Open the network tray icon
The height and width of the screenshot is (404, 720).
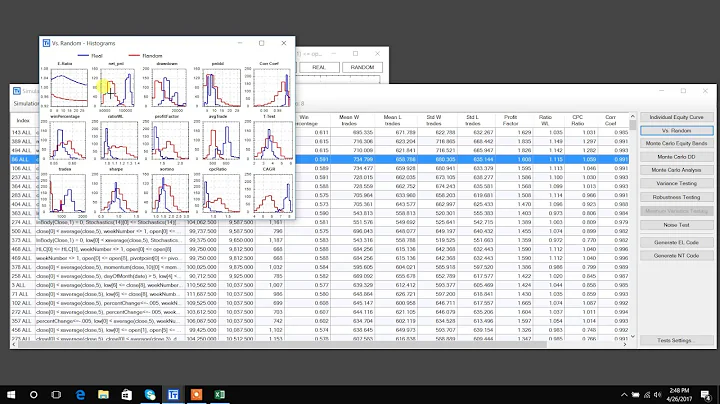(x=647, y=395)
